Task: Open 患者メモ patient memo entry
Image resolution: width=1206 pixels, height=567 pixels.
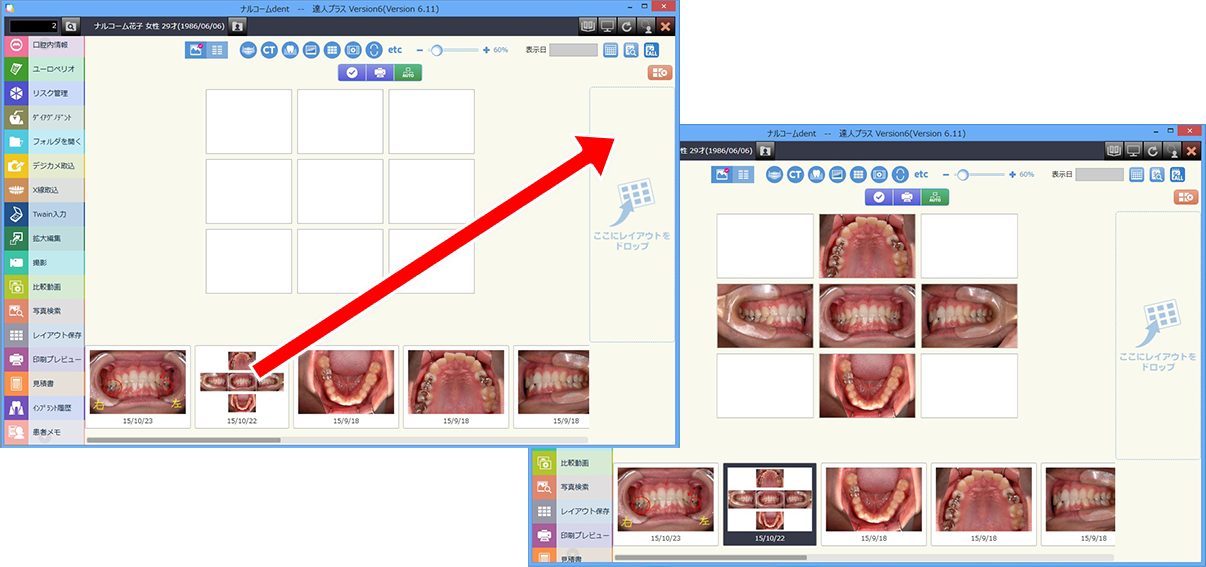Action: (x=43, y=432)
